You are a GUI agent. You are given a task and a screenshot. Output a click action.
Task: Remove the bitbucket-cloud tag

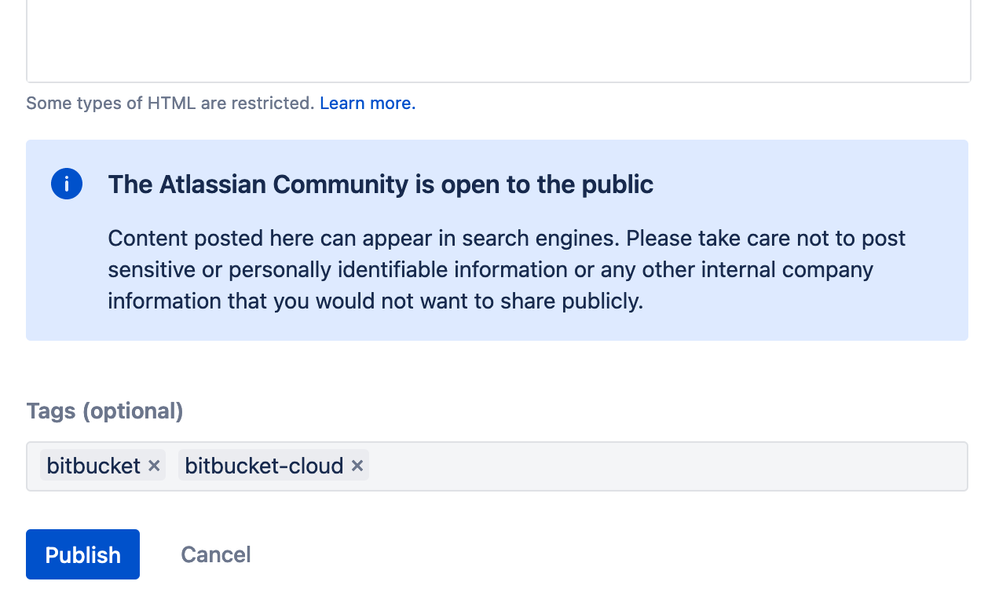pyautogui.click(x=357, y=466)
